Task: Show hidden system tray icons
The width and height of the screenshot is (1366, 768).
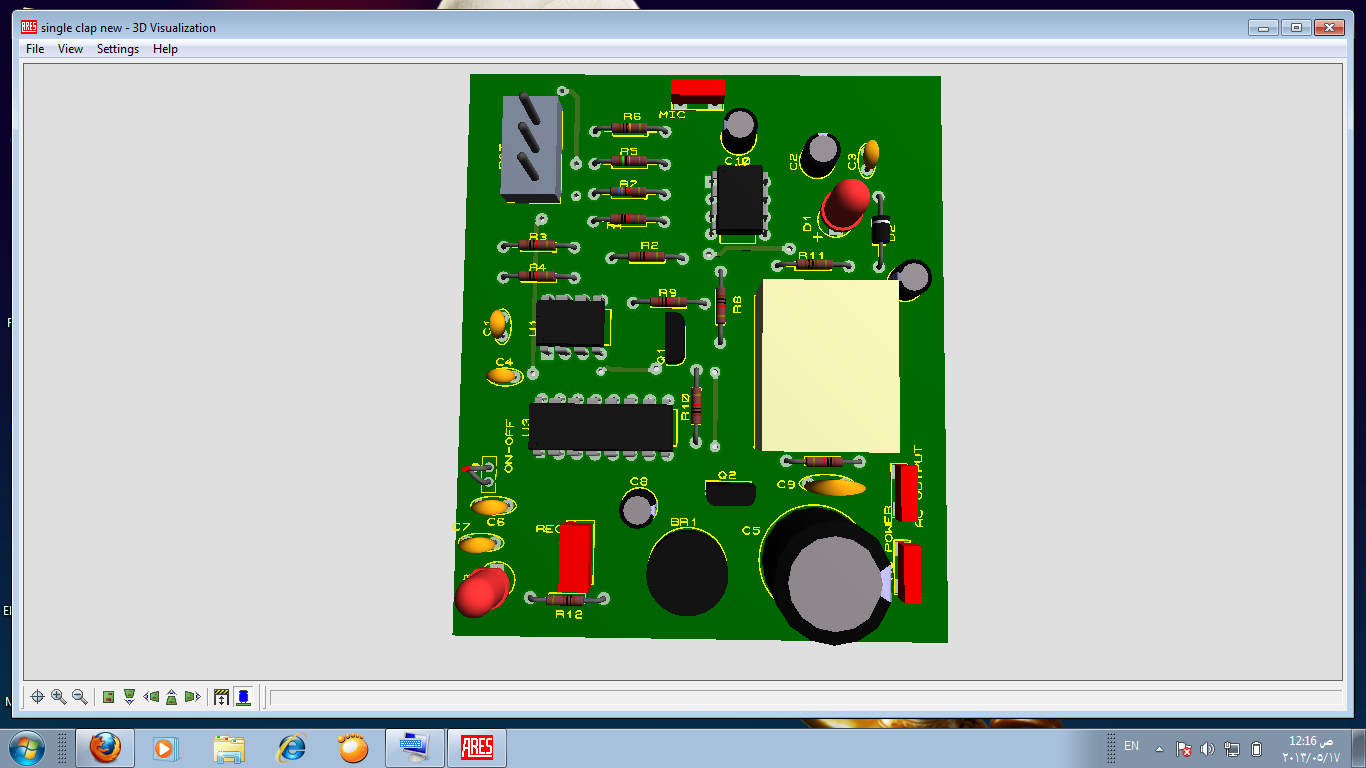Action: (1159, 748)
